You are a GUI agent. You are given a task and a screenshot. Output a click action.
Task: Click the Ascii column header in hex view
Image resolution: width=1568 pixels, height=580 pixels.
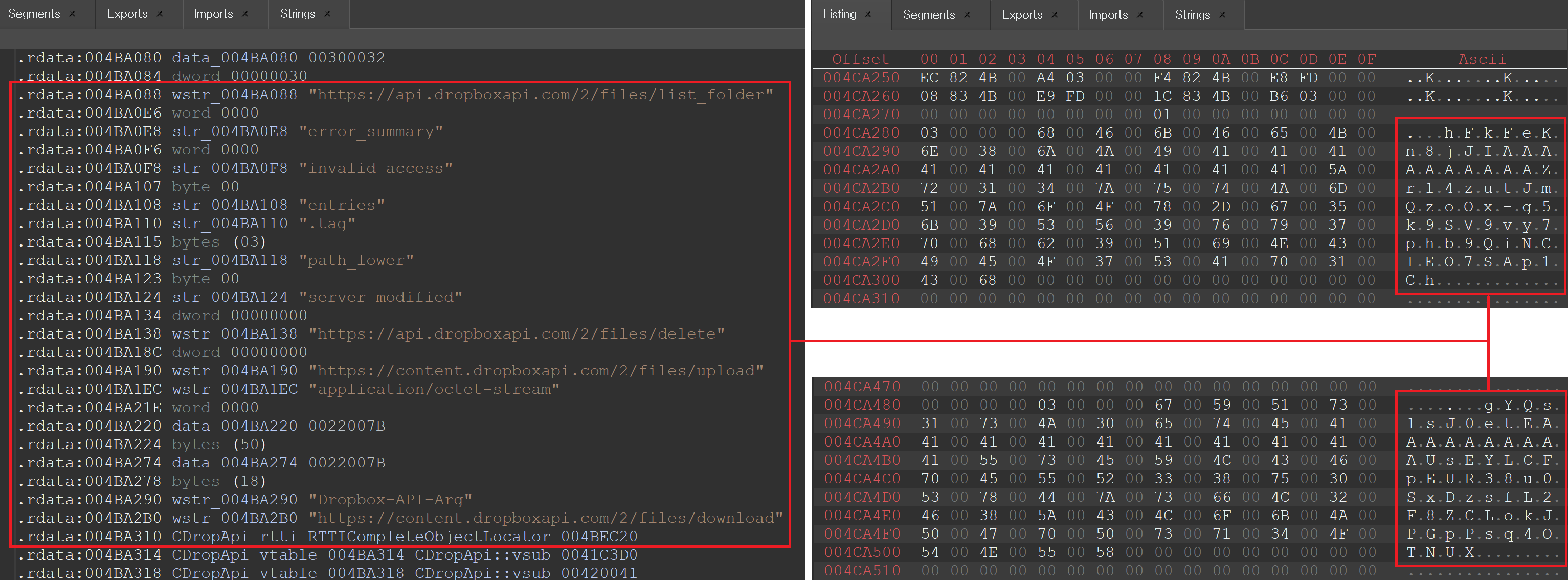tap(1482, 59)
